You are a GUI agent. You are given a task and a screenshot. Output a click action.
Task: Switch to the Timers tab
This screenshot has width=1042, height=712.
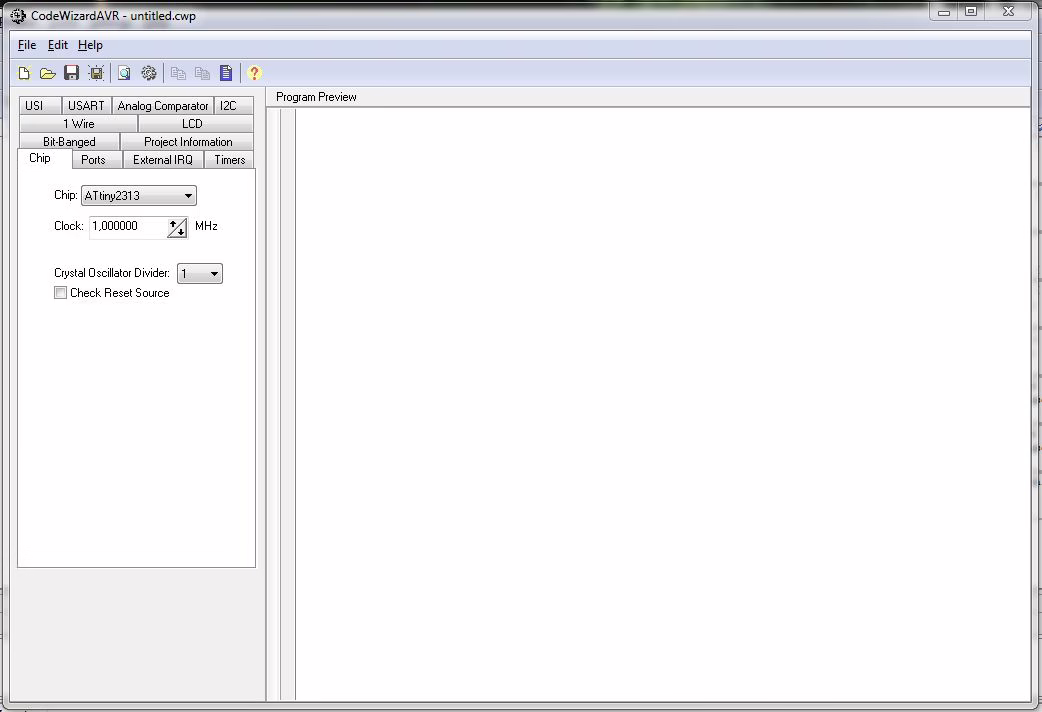click(x=229, y=160)
